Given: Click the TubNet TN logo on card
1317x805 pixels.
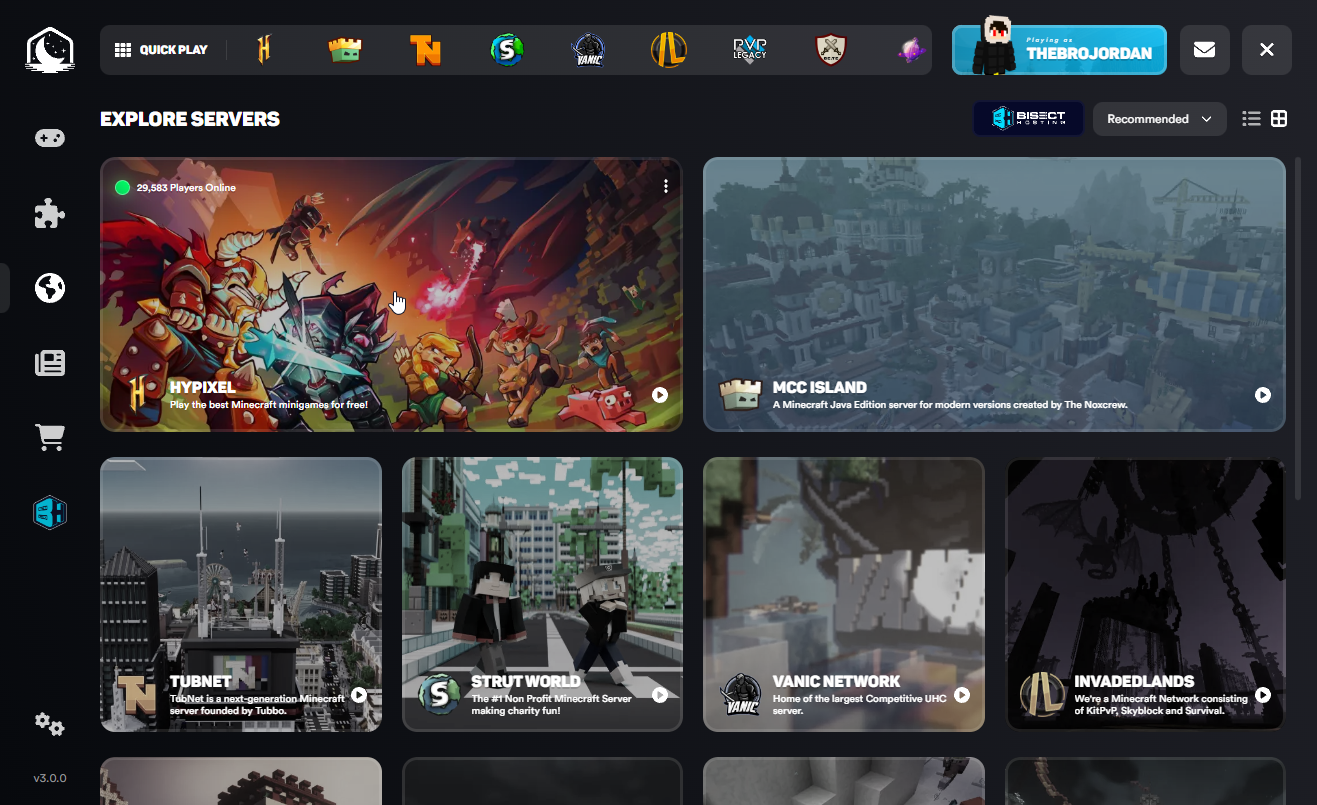Looking at the screenshot, I should coord(138,695).
